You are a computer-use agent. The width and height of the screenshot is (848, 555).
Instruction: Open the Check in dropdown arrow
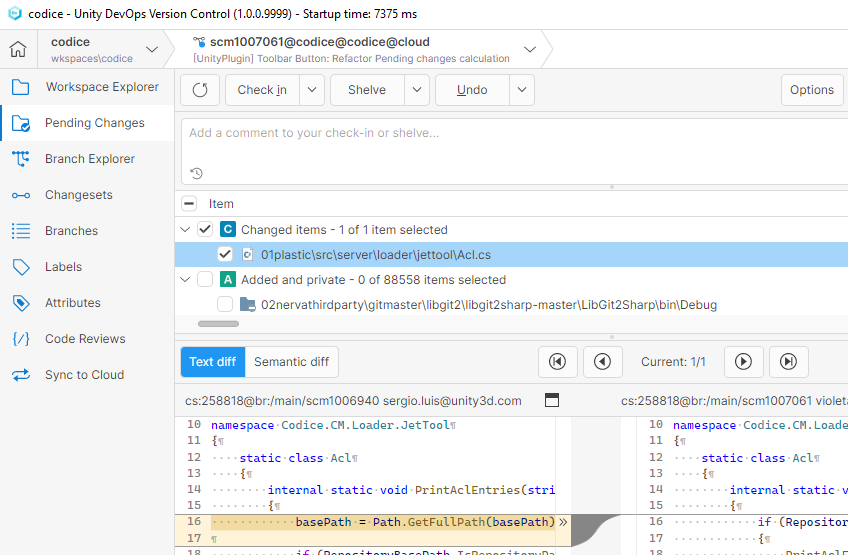pos(312,90)
